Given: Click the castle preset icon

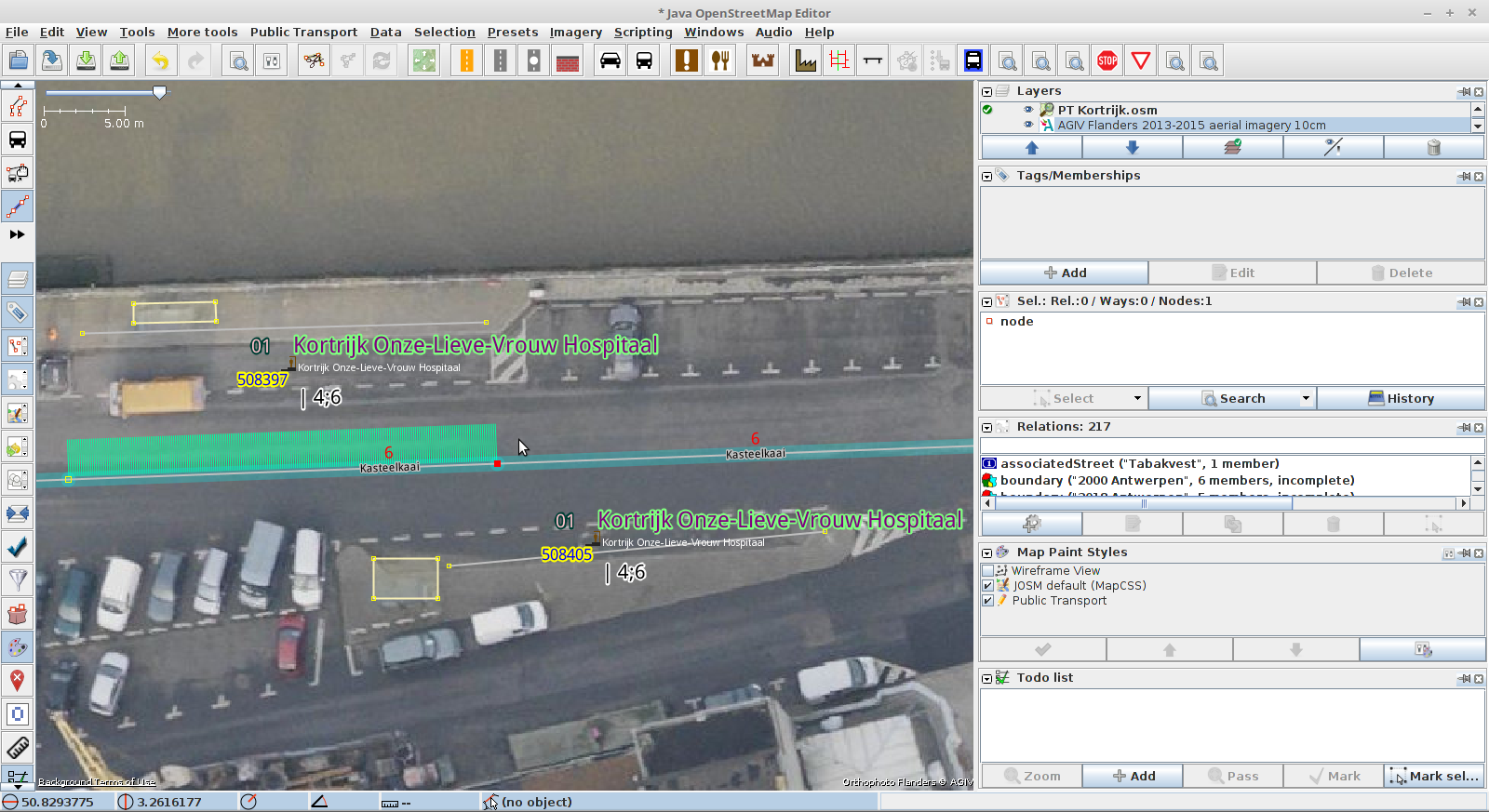Looking at the screenshot, I should [x=763, y=61].
